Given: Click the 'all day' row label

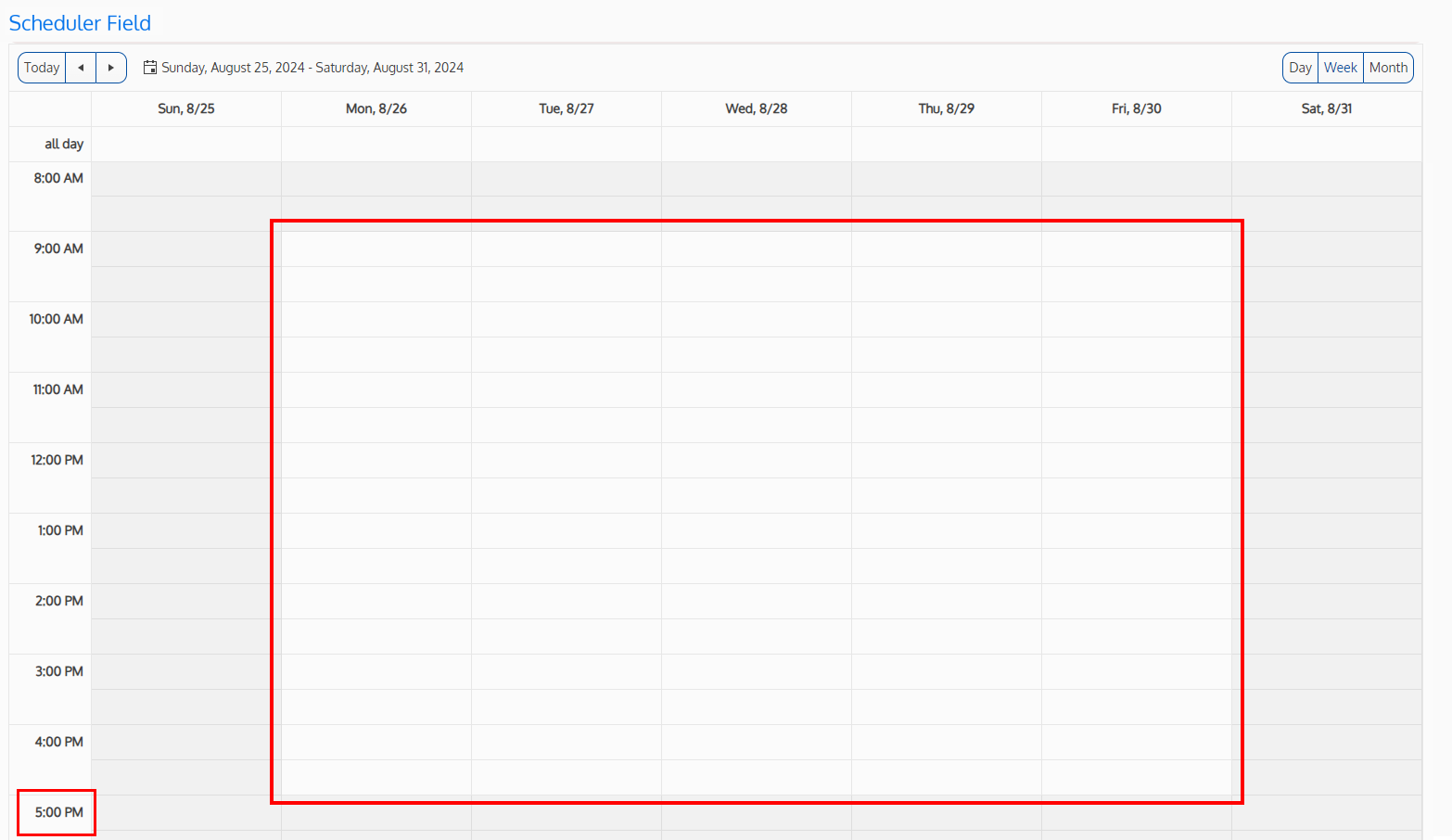Looking at the screenshot, I should click(x=64, y=144).
